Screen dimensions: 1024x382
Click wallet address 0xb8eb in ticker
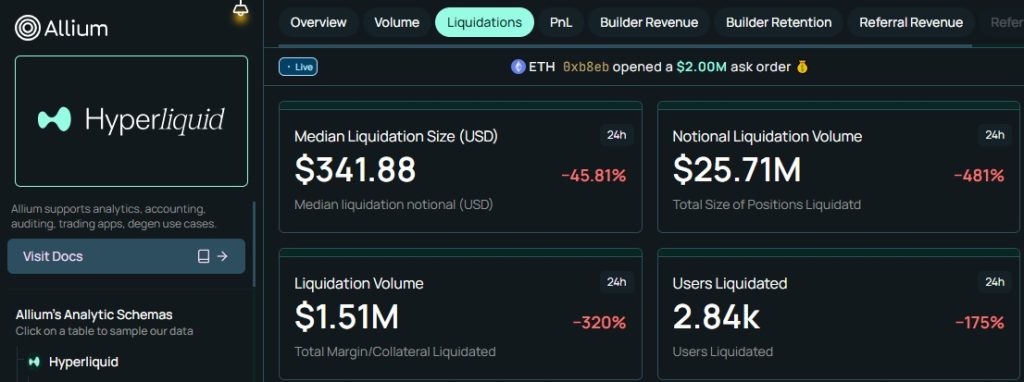click(x=586, y=67)
